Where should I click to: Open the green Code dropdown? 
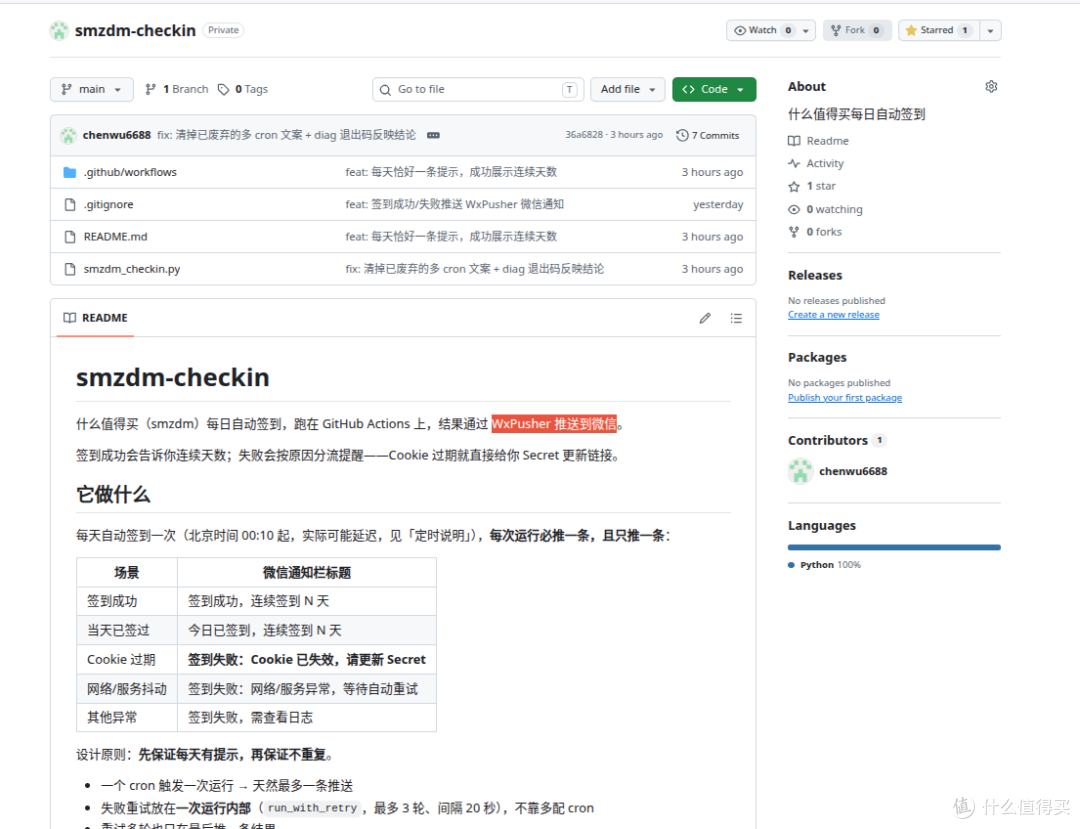(x=714, y=90)
